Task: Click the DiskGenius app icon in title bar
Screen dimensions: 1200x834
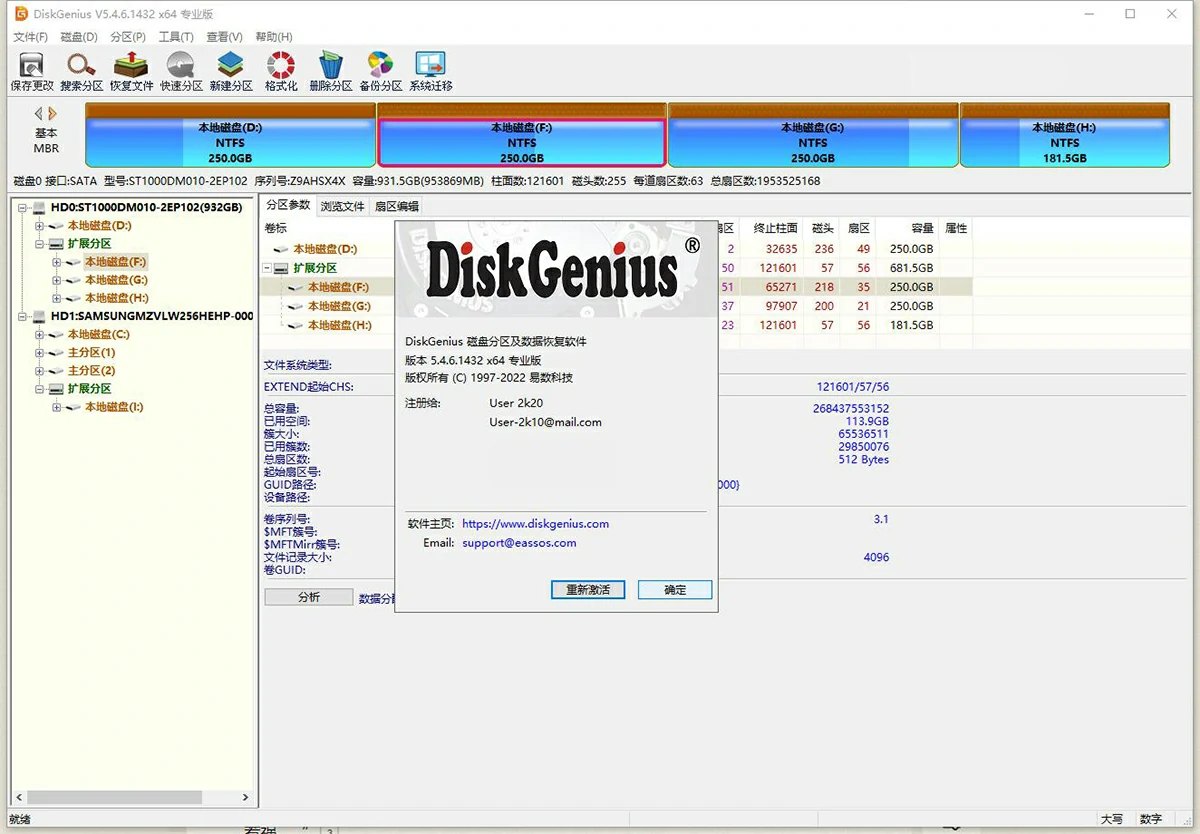Action: 21,14
